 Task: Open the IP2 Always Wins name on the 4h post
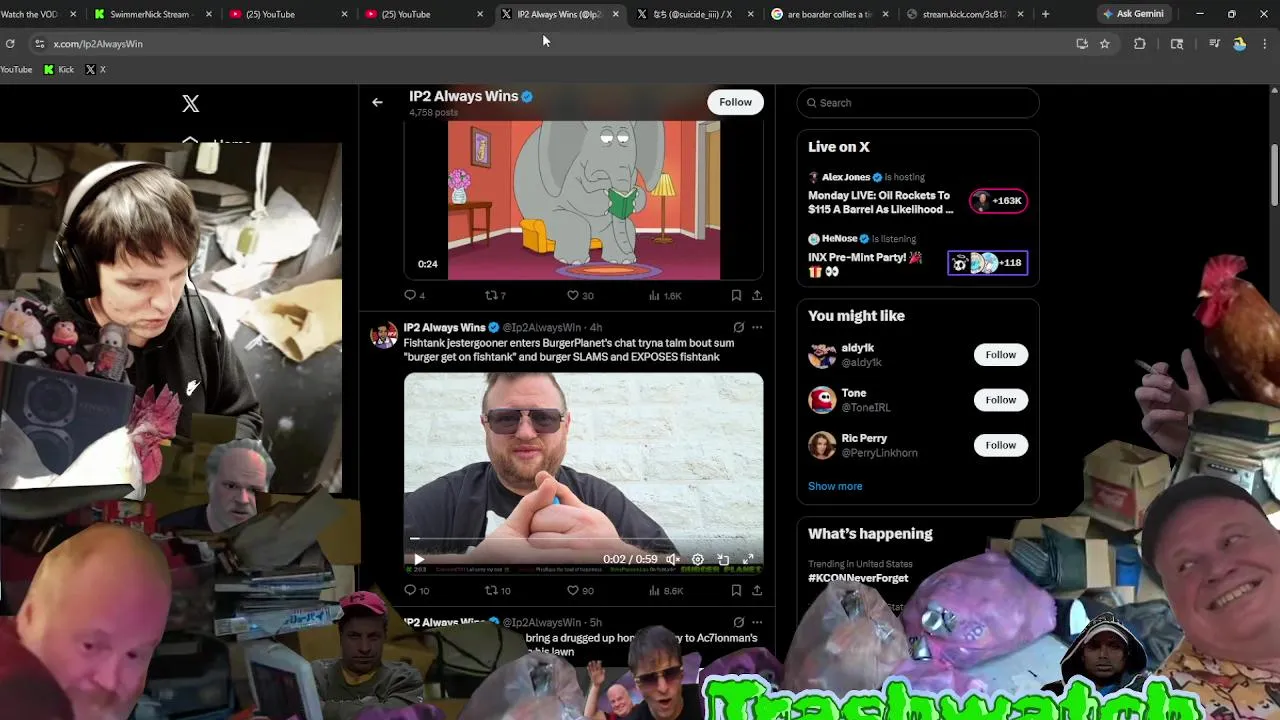tap(444, 327)
